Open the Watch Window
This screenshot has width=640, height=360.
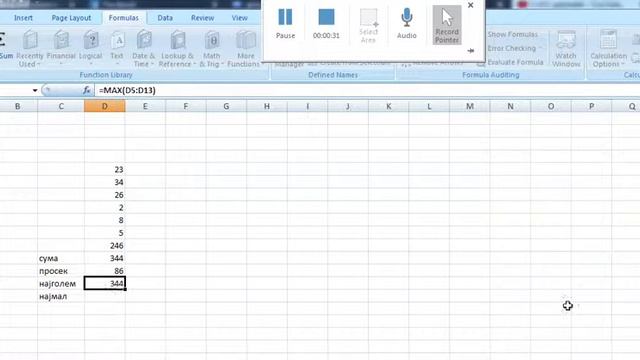566,48
